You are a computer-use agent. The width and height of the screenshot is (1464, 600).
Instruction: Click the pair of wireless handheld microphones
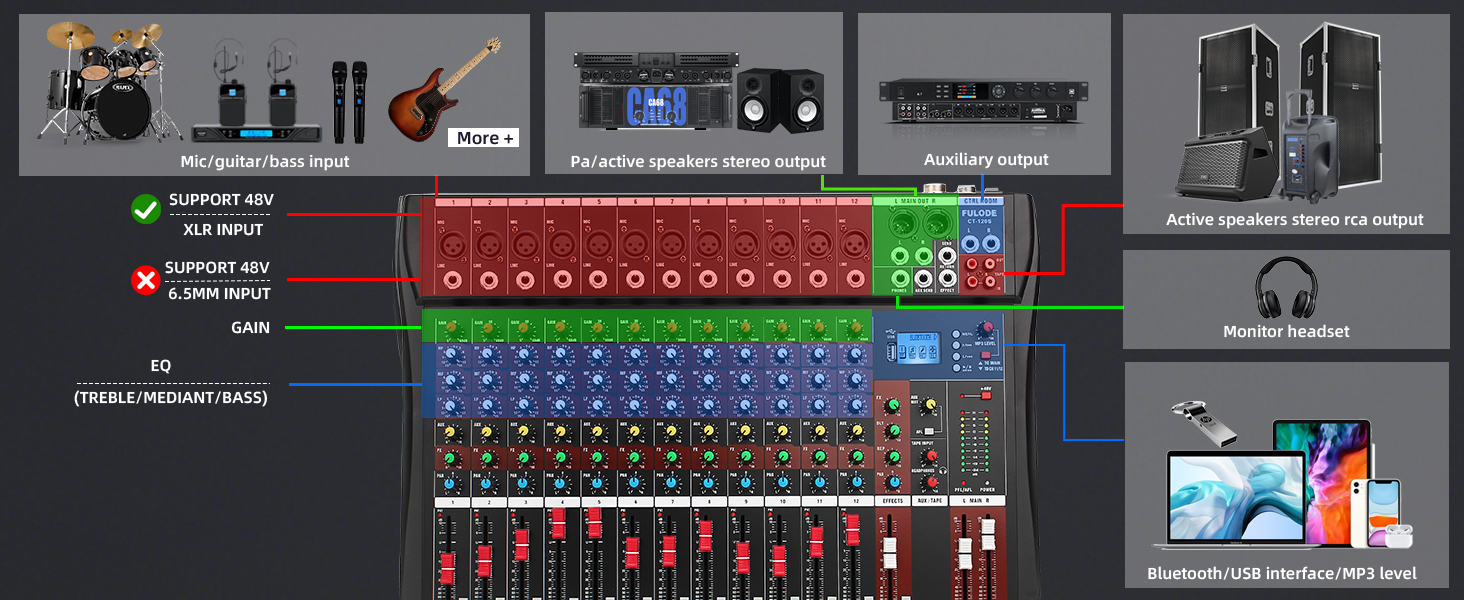click(349, 101)
